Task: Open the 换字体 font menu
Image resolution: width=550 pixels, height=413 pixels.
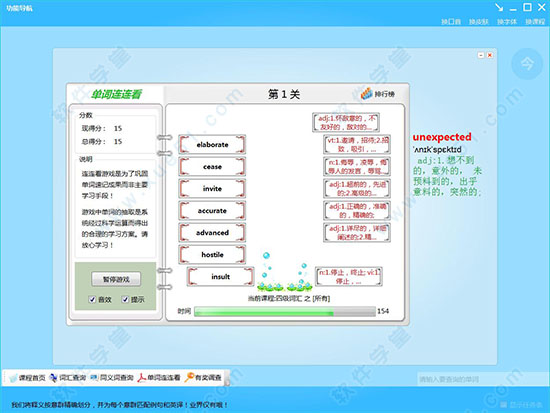Action: 507,22
